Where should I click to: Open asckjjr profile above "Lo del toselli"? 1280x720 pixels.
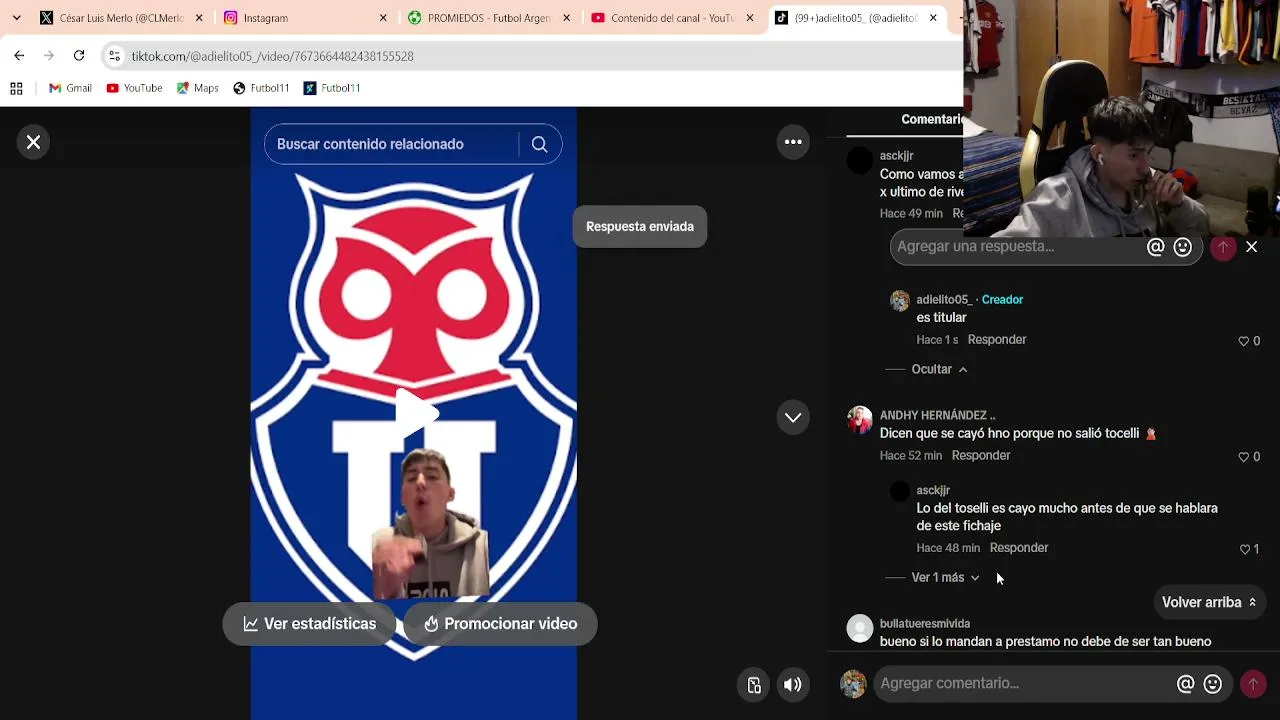click(933, 490)
